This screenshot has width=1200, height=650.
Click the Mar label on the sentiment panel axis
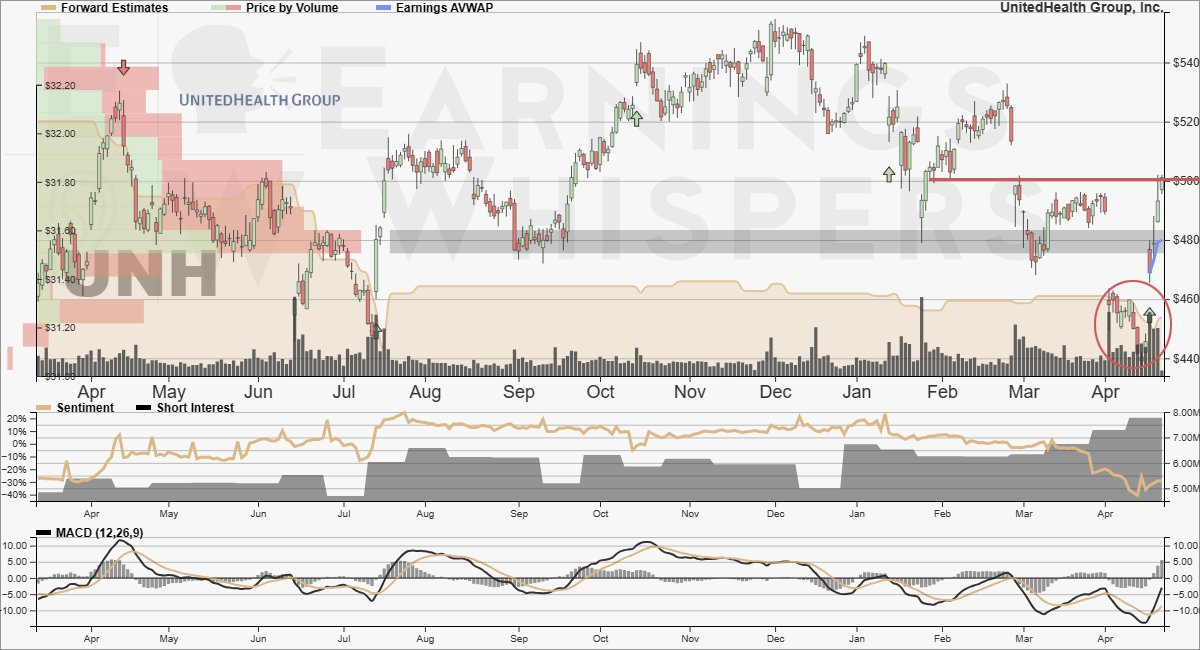[1023, 513]
